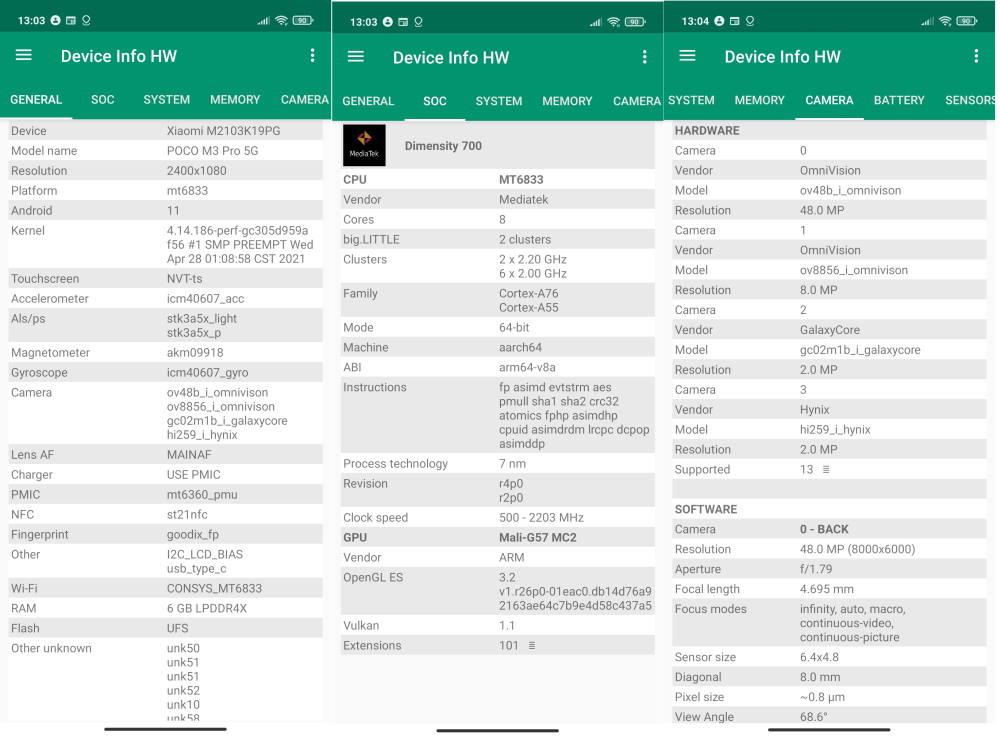Viewport: 1000px width, 736px height.
Task: Tap the Touchscreen value NVT-ts
Action: [184, 279]
